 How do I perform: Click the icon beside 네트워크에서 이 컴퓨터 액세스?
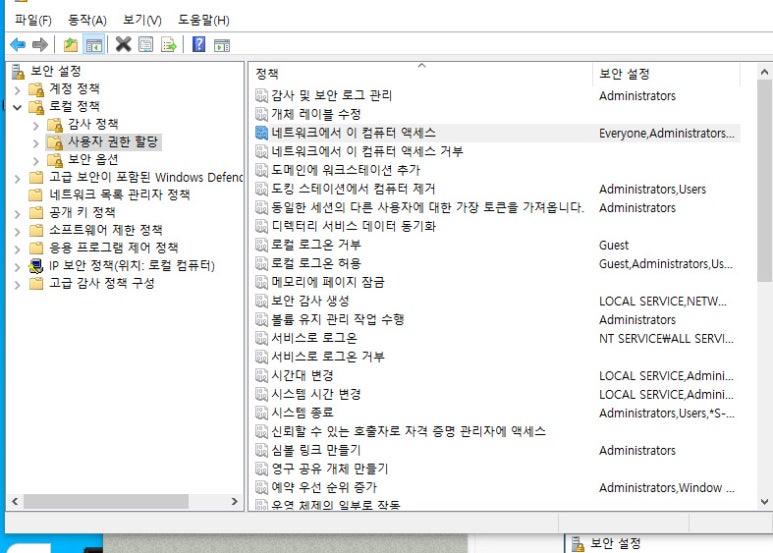[261, 133]
